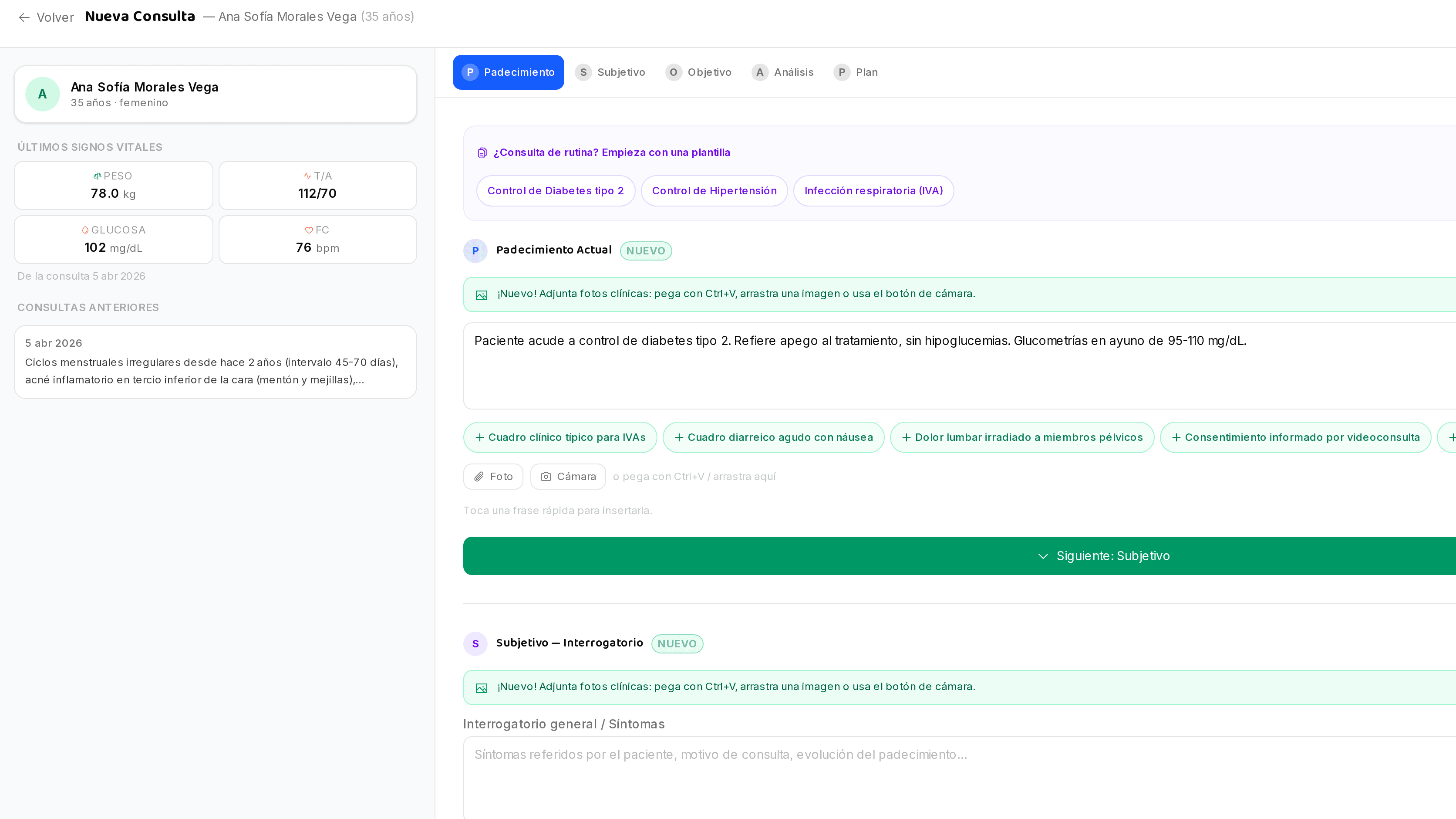
Task: Open the Objetivo tab
Action: 698,72
